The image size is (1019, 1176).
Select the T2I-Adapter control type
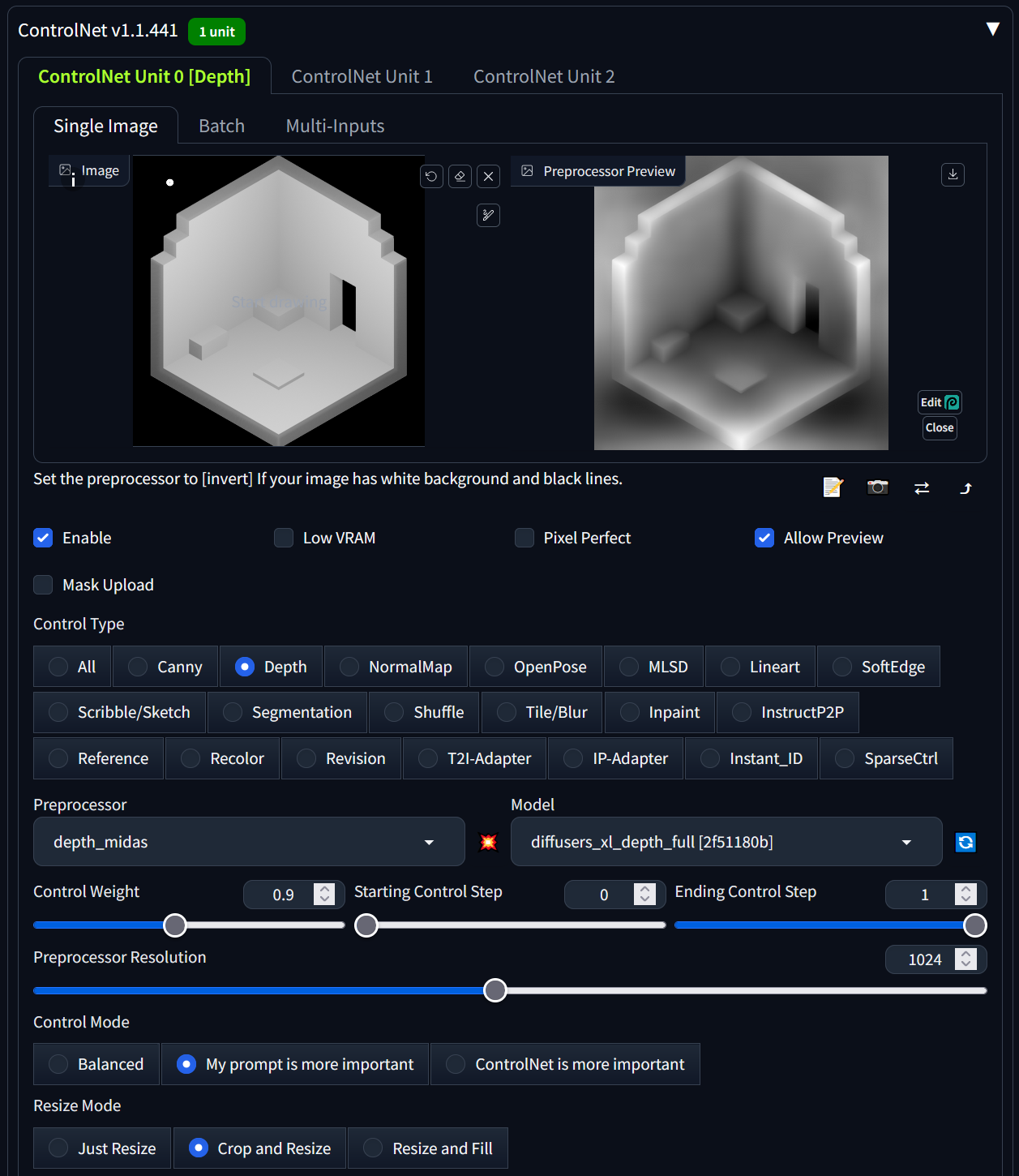click(x=474, y=758)
